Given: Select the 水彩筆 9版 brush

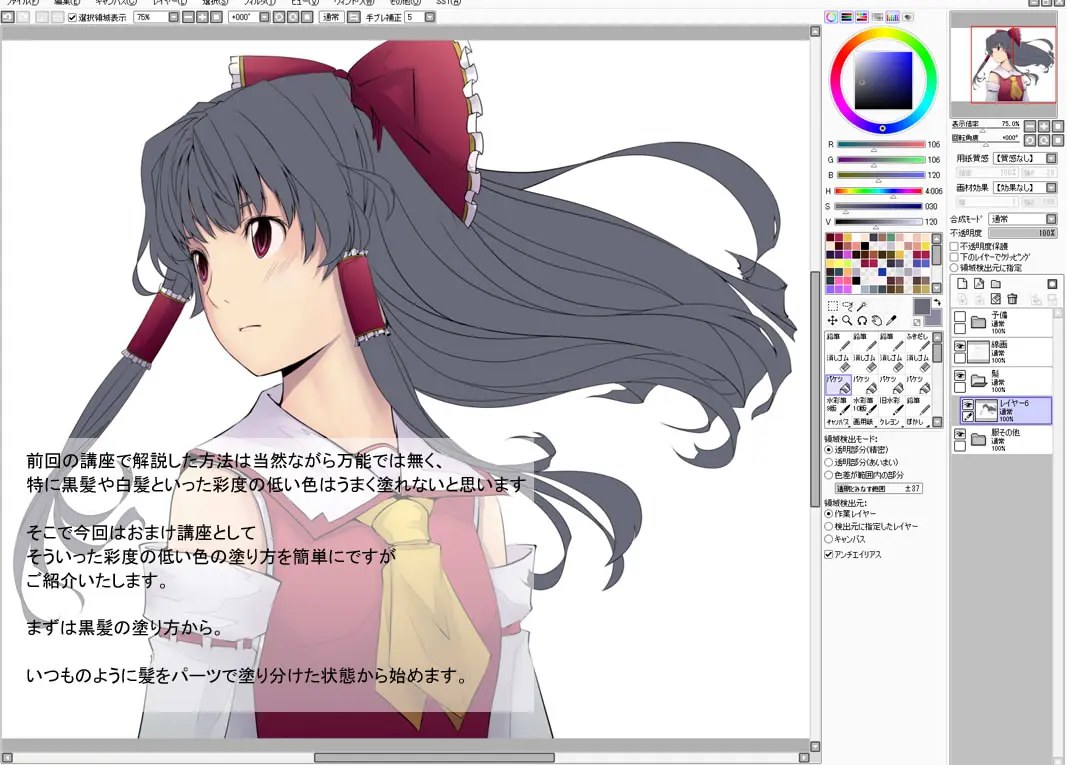Looking at the screenshot, I should (838, 406).
